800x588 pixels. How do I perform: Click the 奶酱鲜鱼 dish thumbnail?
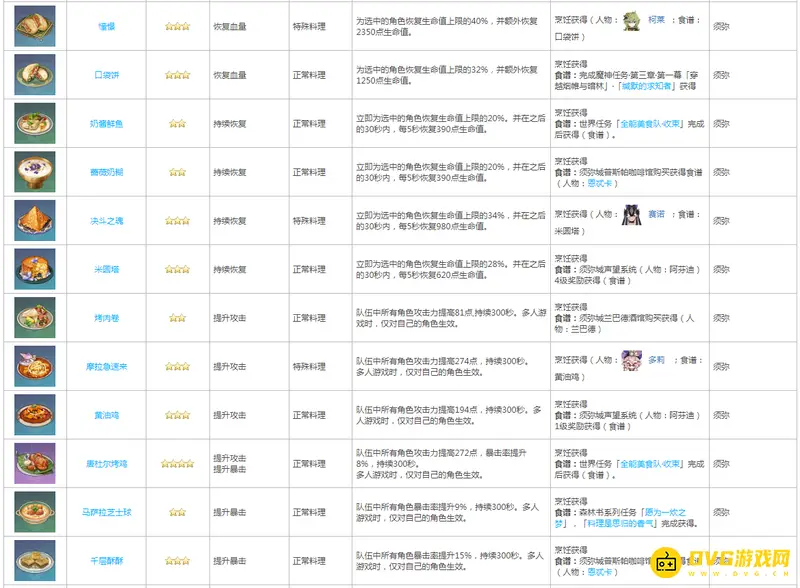coord(35,123)
